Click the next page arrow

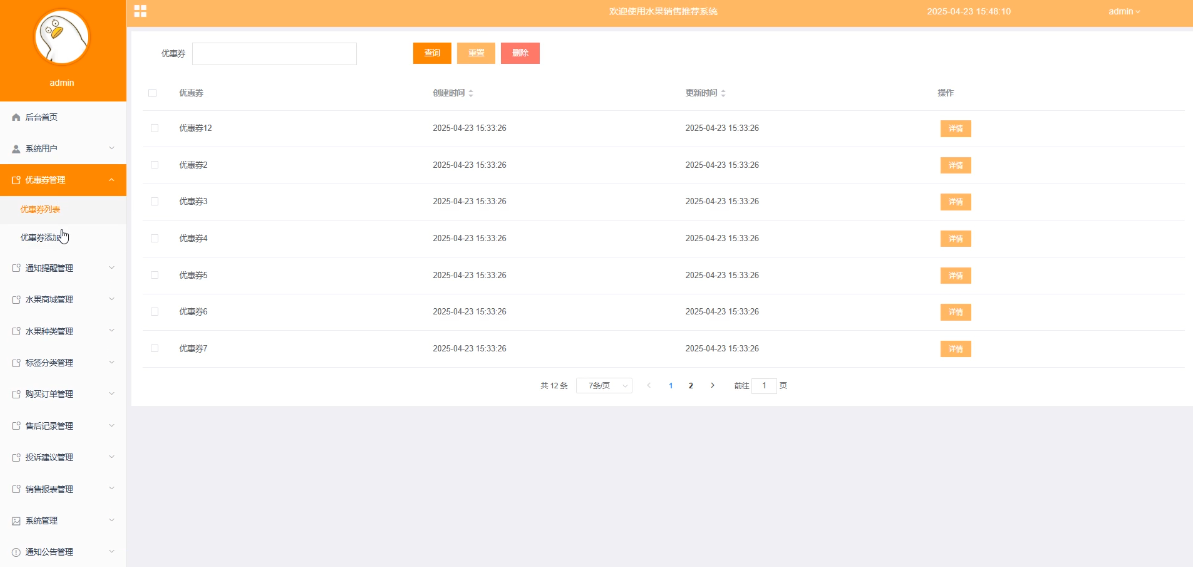pyautogui.click(x=712, y=386)
